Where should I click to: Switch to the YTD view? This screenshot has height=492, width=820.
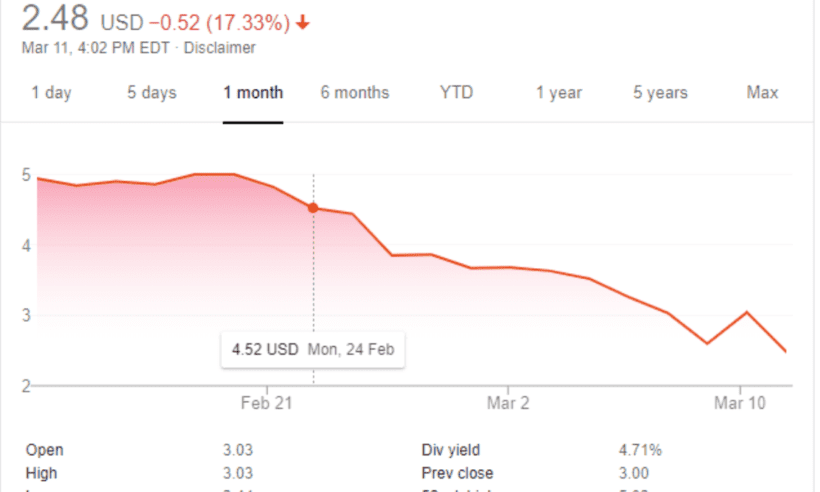(x=456, y=93)
